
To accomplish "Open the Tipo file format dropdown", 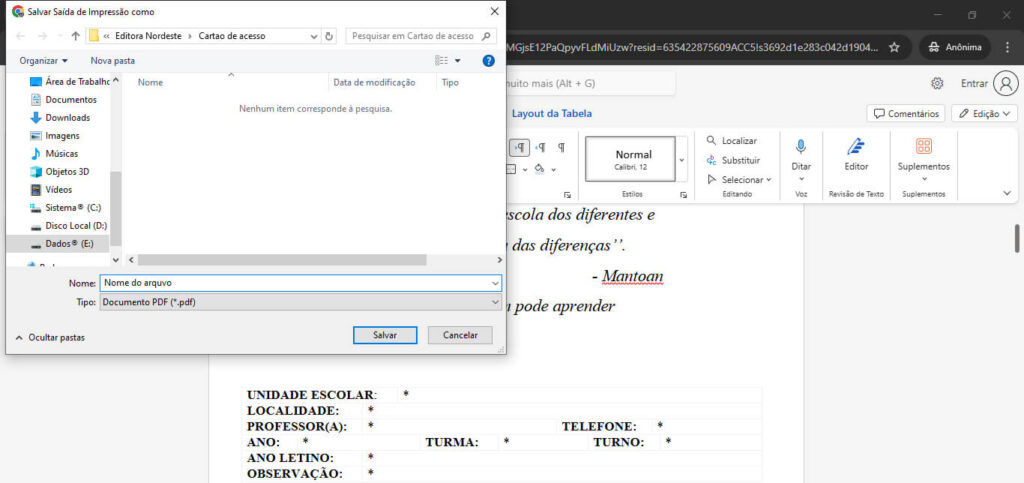I will [300, 302].
